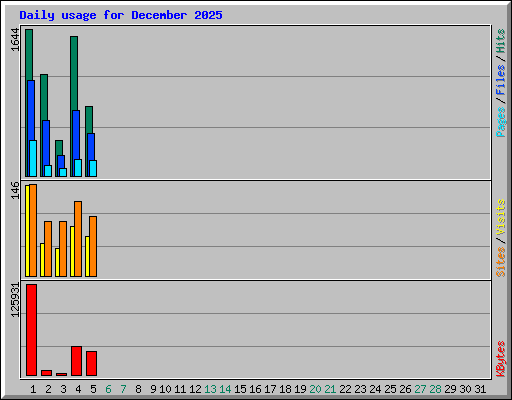Click day label 12 on x-axis

coord(195,389)
